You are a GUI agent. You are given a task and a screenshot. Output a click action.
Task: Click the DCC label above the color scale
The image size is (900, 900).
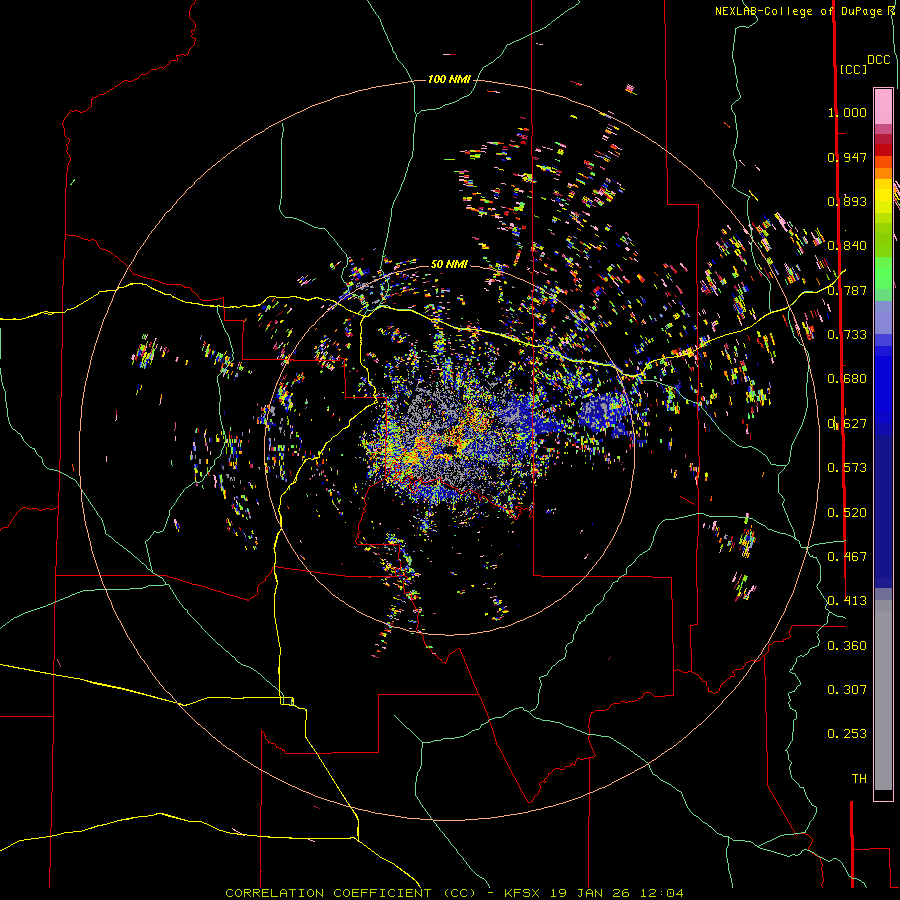[x=878, y=60]
